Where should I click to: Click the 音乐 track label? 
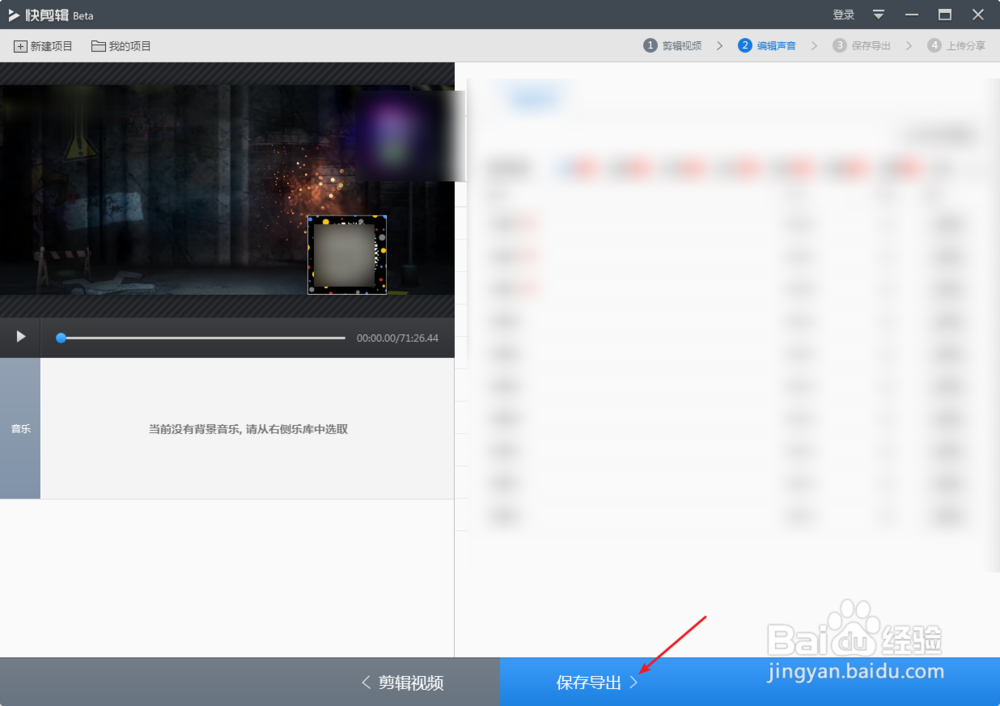[20, 429]
